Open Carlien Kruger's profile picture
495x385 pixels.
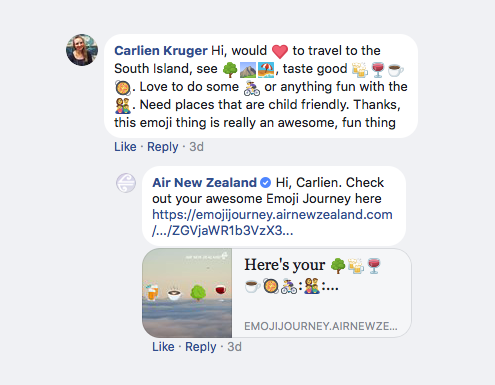click(x=82, y=50)
